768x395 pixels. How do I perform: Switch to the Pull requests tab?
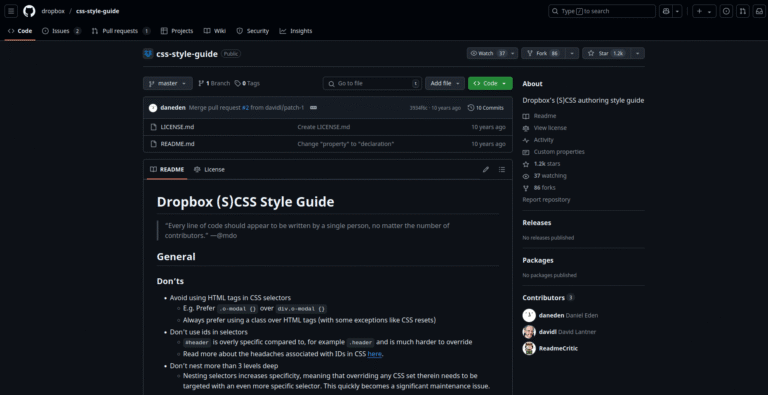[x=121, y=31]
